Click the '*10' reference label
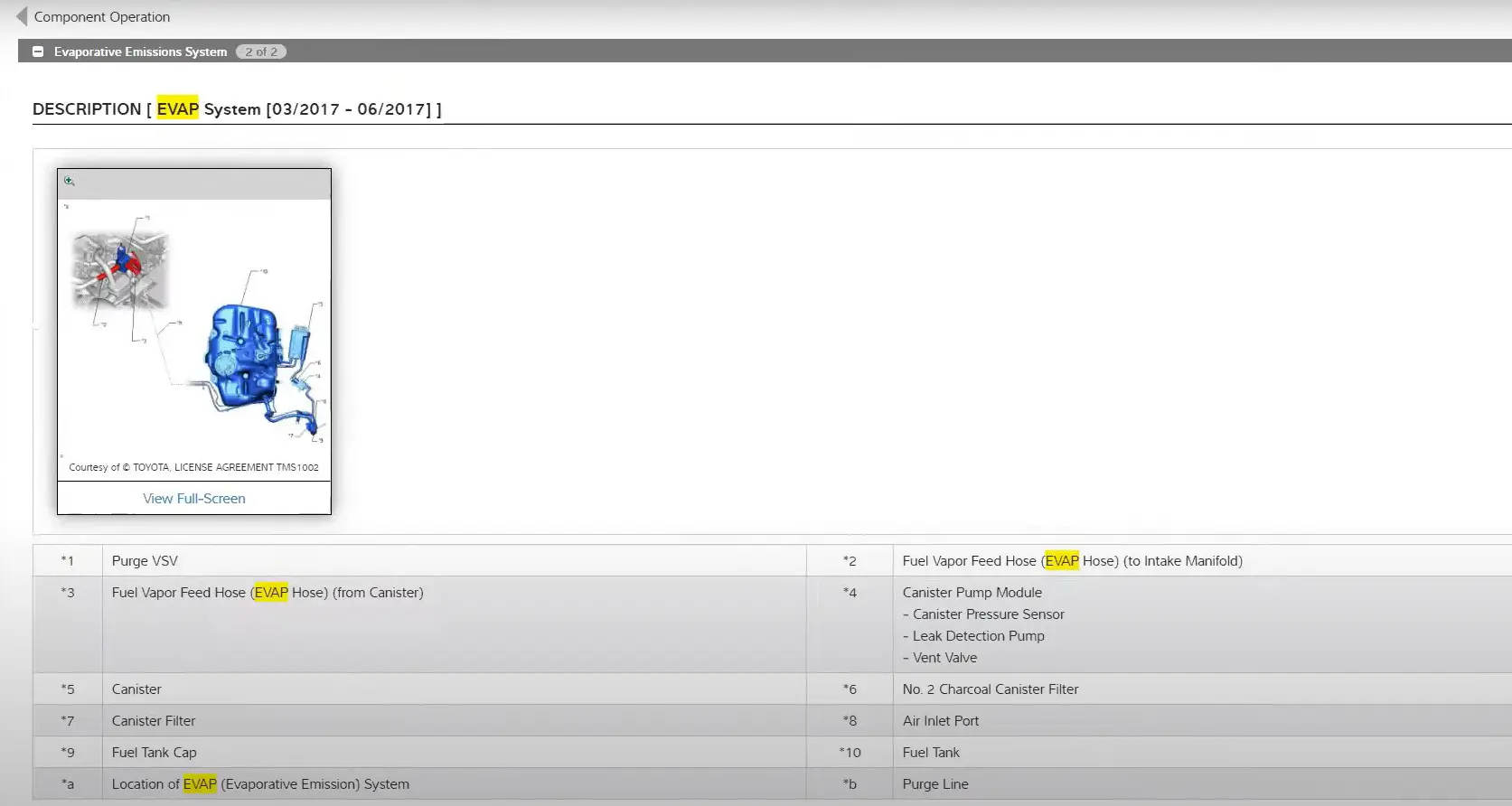1512x806 pixels. 850,752
